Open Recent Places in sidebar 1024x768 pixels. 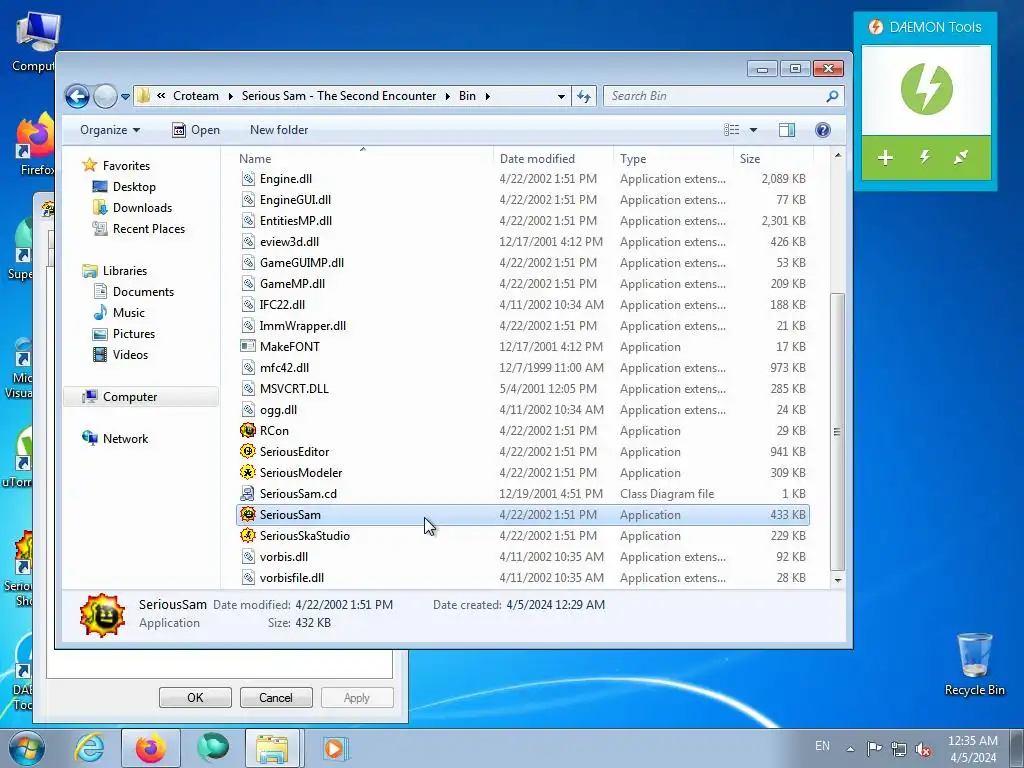[x=148, y=229]
